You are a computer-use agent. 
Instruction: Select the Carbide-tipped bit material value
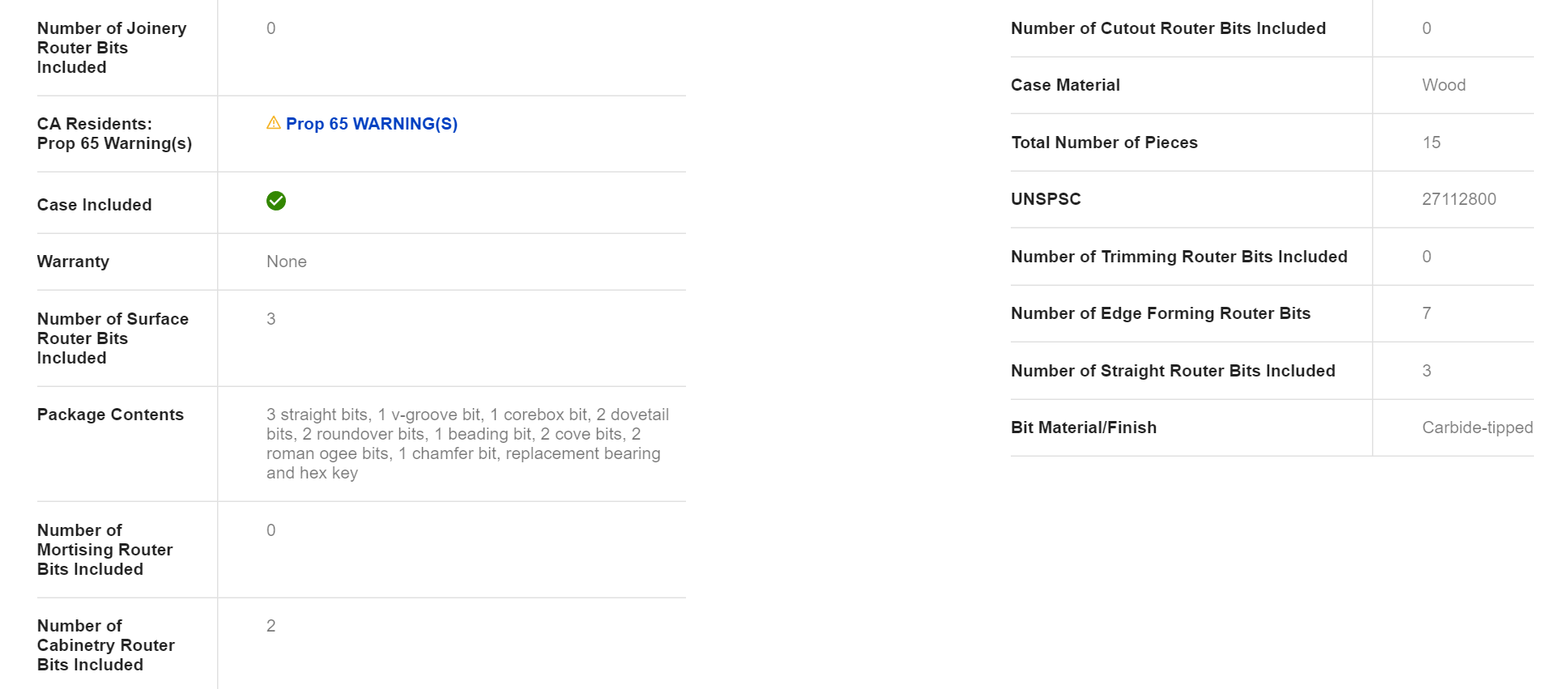click(1476, 427)
